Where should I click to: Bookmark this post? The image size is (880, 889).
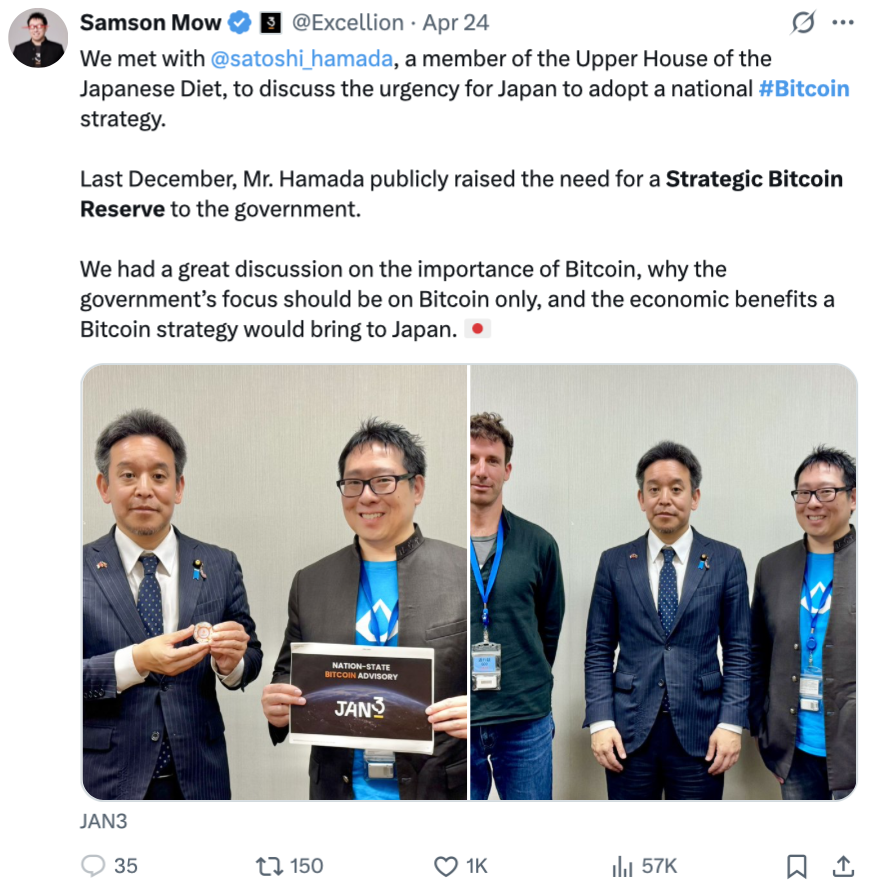point(797,866)
